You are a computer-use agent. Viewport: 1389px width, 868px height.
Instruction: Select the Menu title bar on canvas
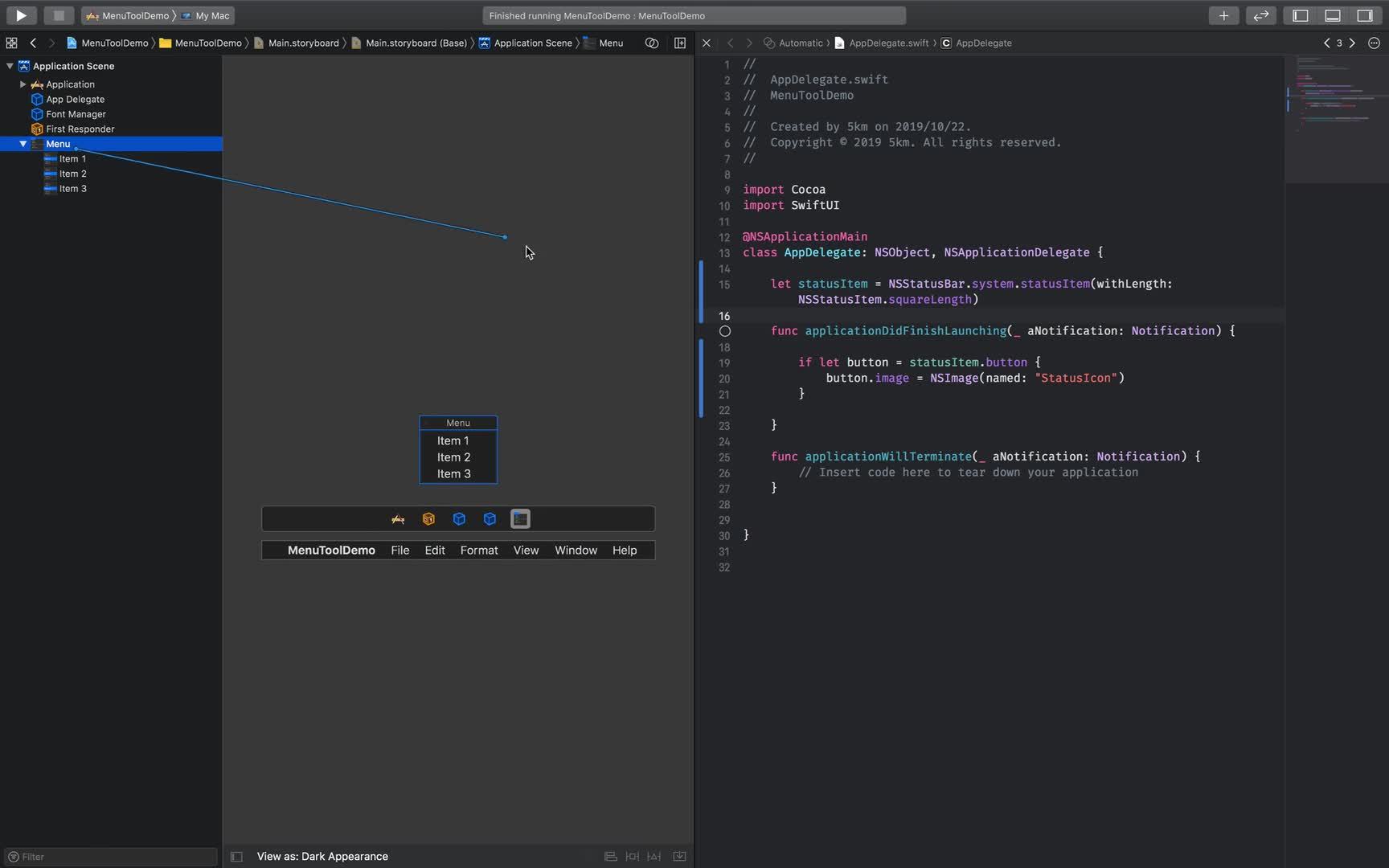tap(458, 423)
